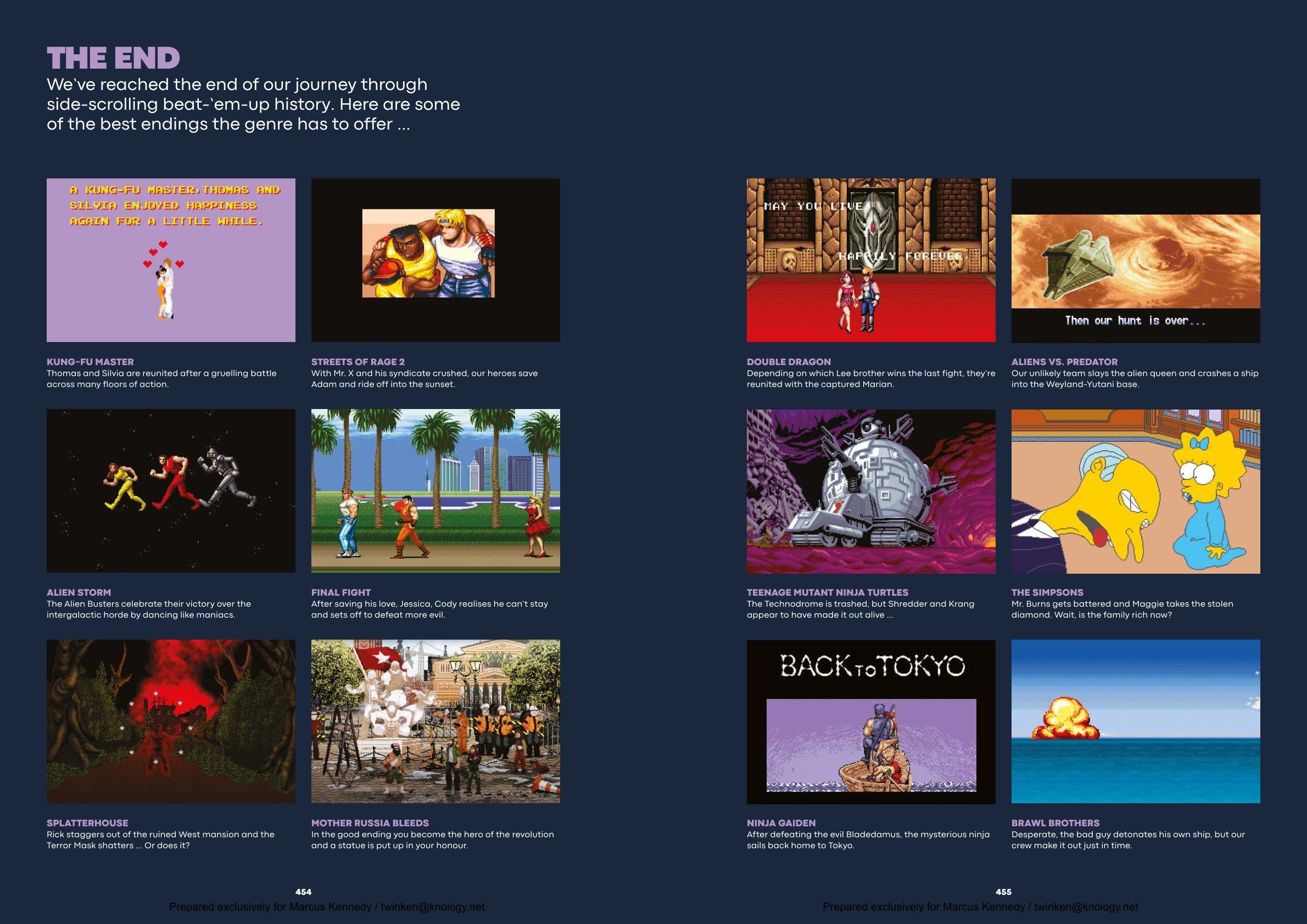Click the 'MOTHER RUSSIA BLEEDS' caption title
Viewport: 1307px width, 924px height.
(x=370, y=823)
